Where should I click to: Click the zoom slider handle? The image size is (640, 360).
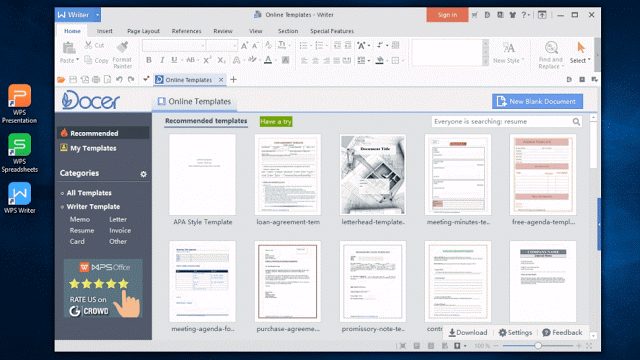[538, 346]
